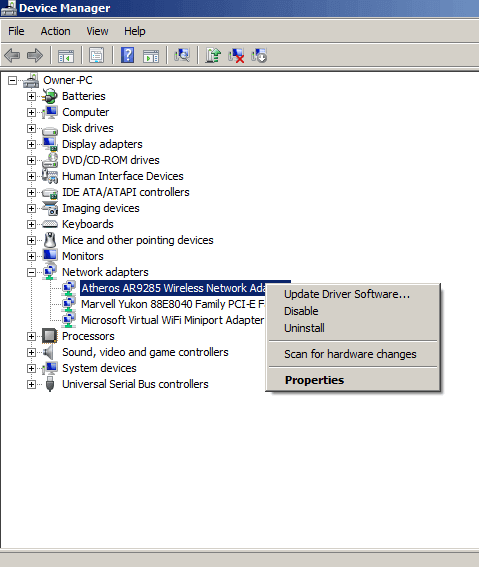Click the Forward arrow toolbar icon
The height and width of the screenshot is (567, 479).
pos(35,56)
